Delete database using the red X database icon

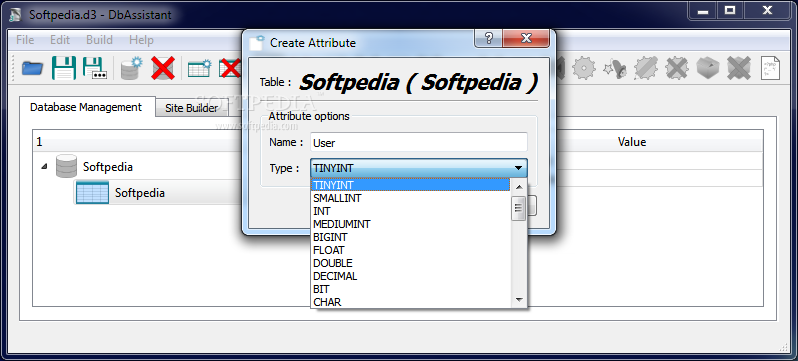[163, 68]
